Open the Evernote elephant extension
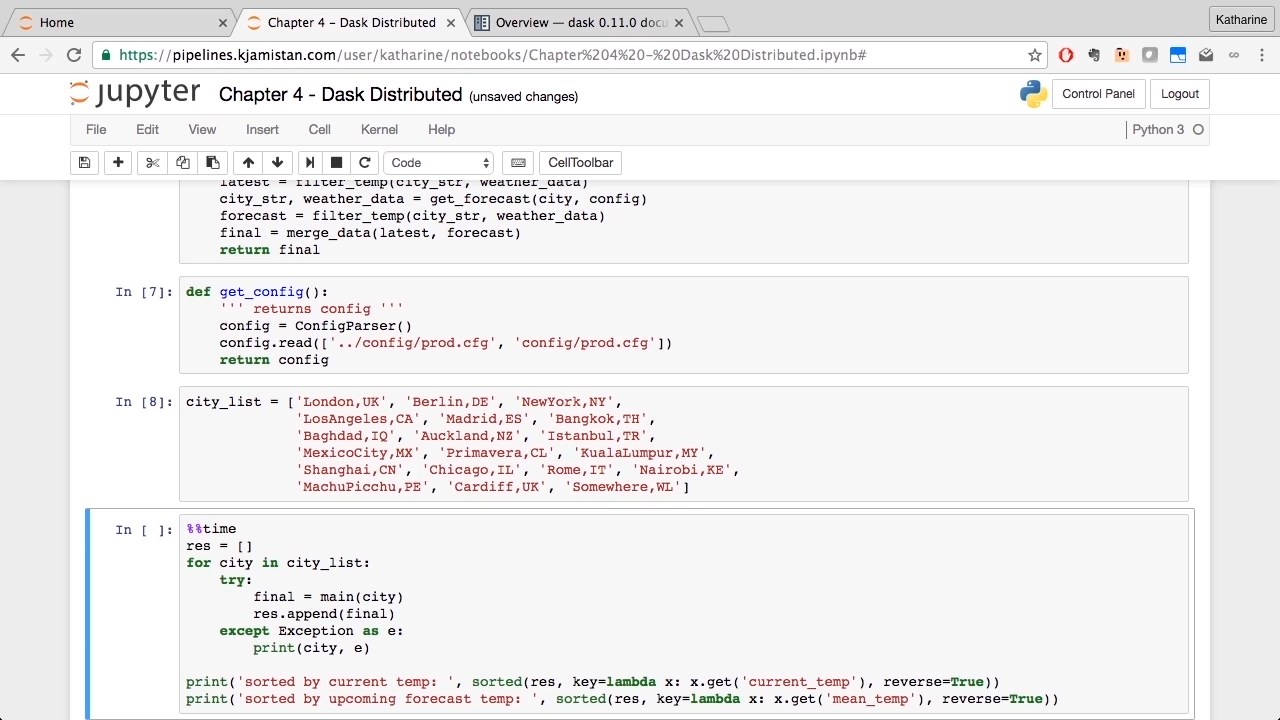 [x=1094, y=55]
